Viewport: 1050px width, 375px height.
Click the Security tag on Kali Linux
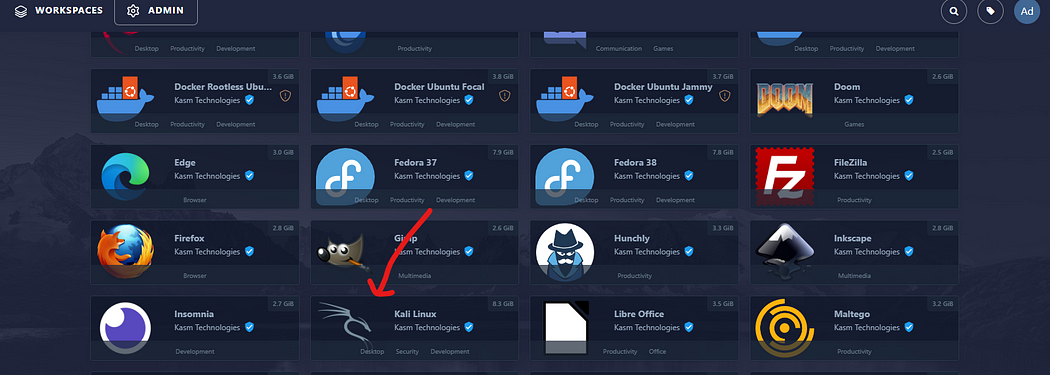[x=407, y=352]
